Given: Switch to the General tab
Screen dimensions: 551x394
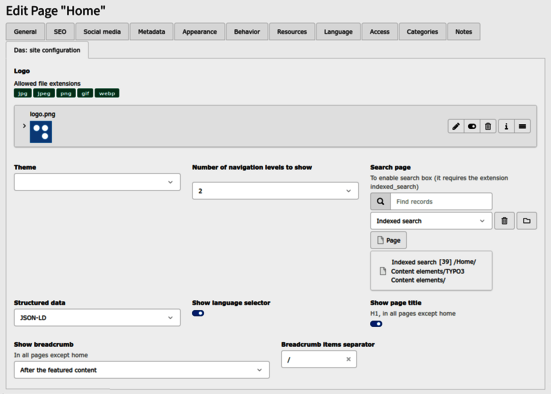Looking at the screenshot, I should pyautogui.click(x=25, y=32).
